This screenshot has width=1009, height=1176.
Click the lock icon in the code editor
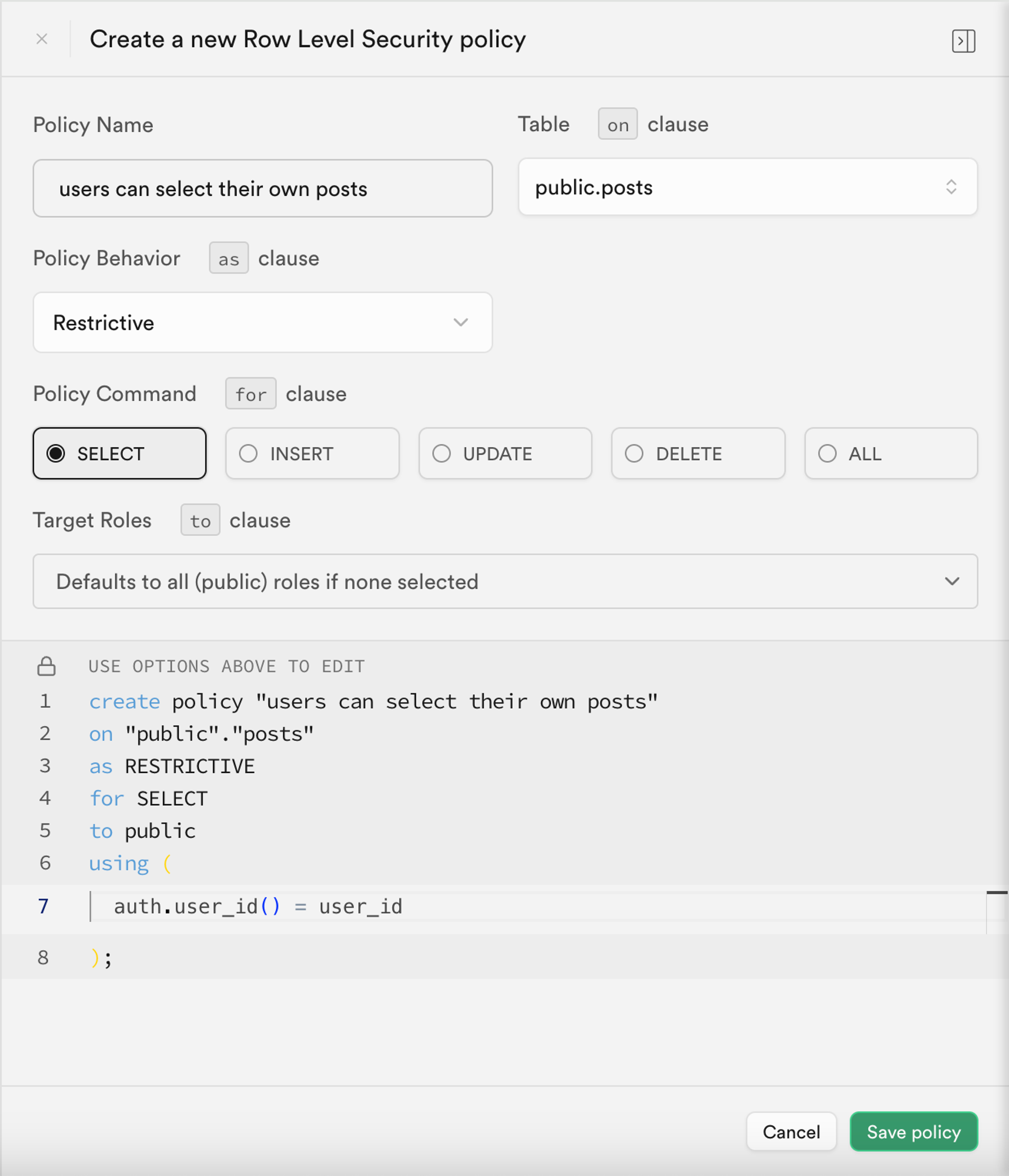point(46,665)
